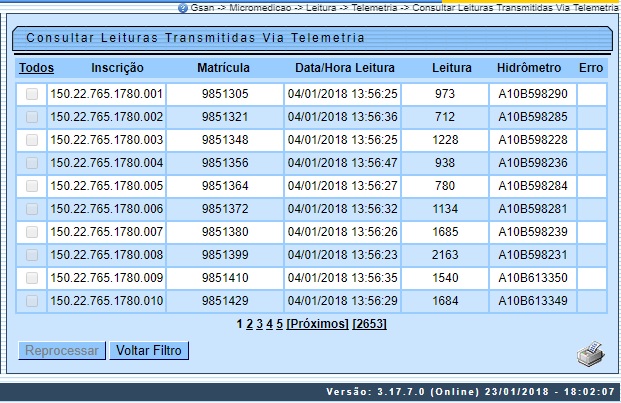Open results page 5
Viewport: 621px width, 403px height.
(280, 324)
